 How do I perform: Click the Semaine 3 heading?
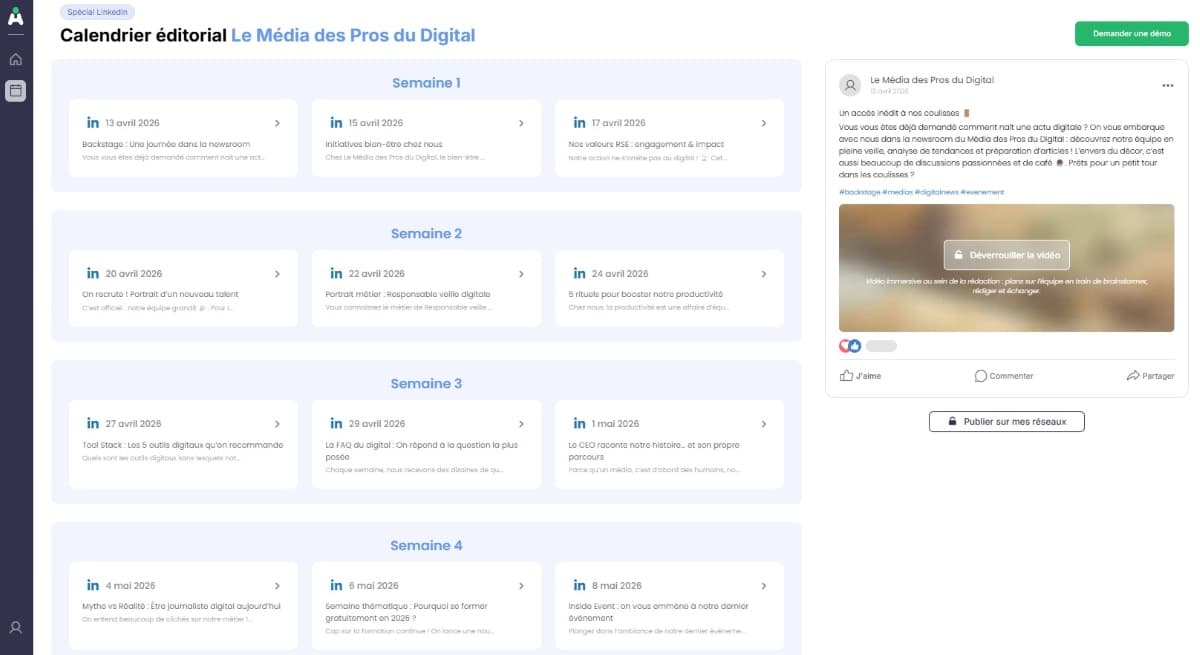[x=426, y=383]
